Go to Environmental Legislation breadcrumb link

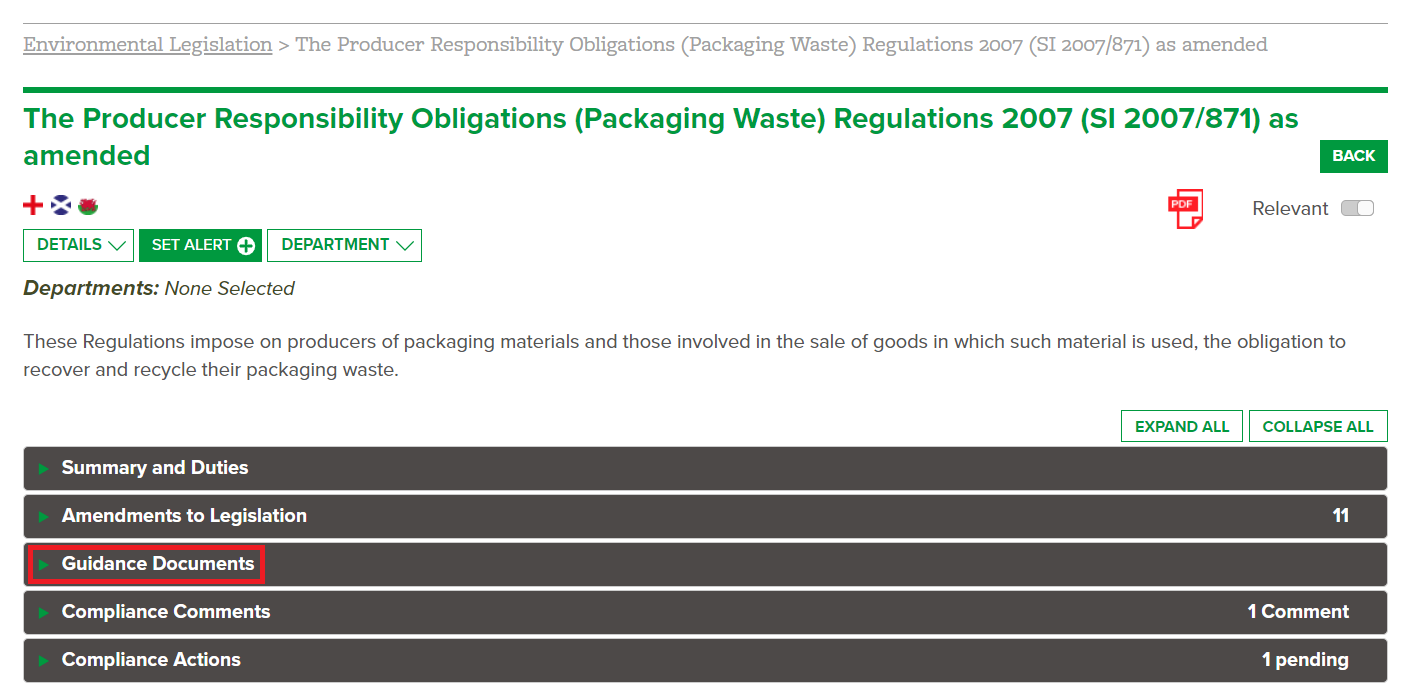point(148,45)
